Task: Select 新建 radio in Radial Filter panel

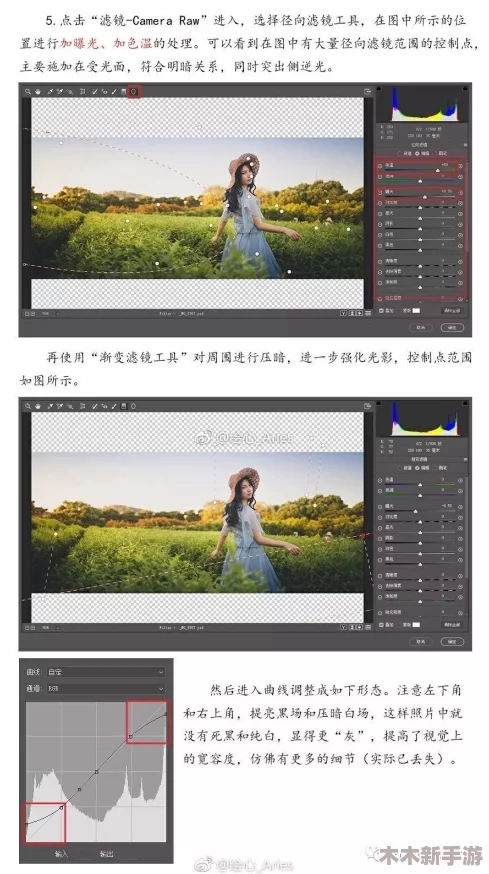Action: click(x=400, y=153)
